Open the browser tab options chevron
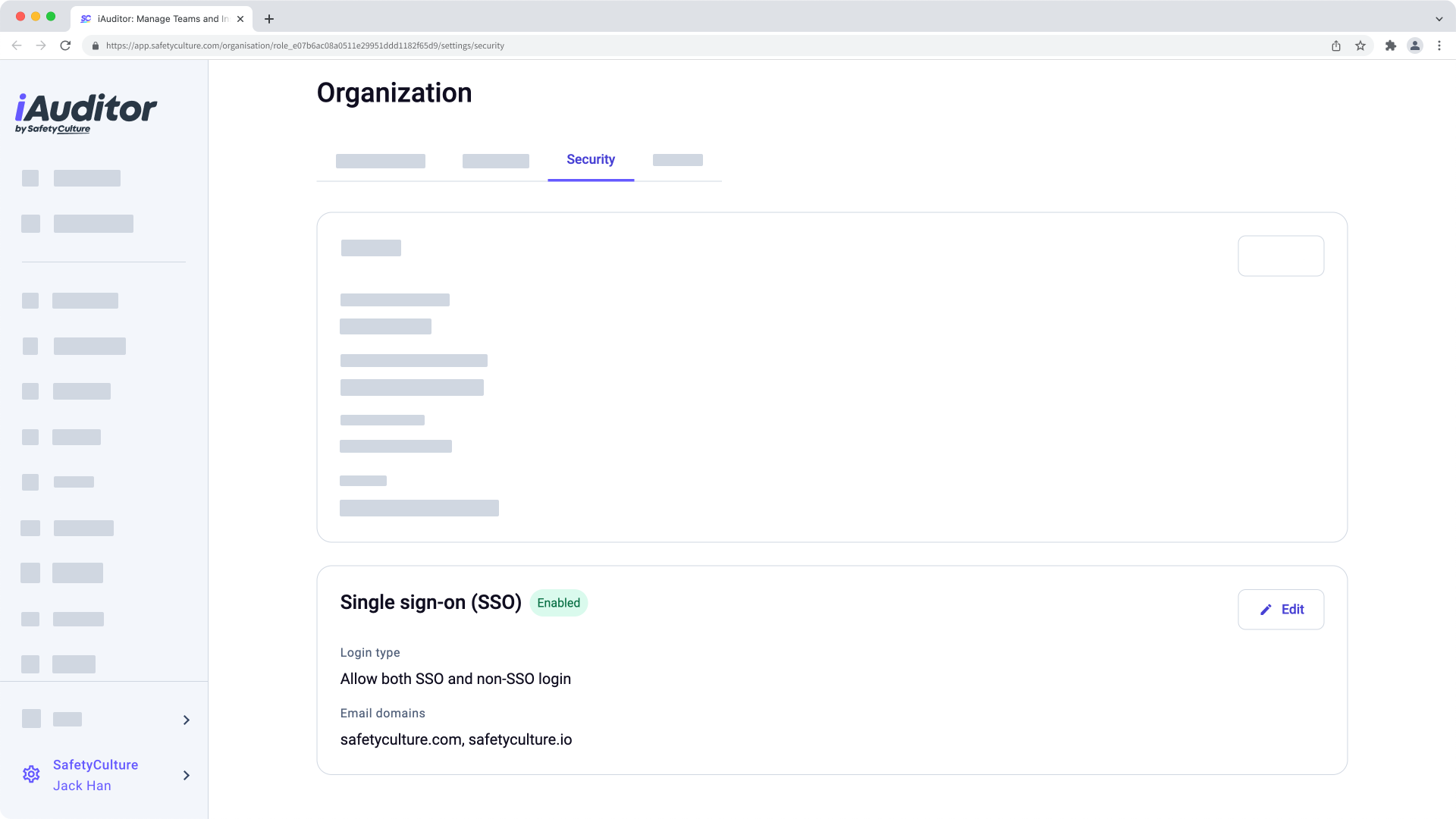Viewport: 1456px width, 819px height. [x=1439, y=18]
